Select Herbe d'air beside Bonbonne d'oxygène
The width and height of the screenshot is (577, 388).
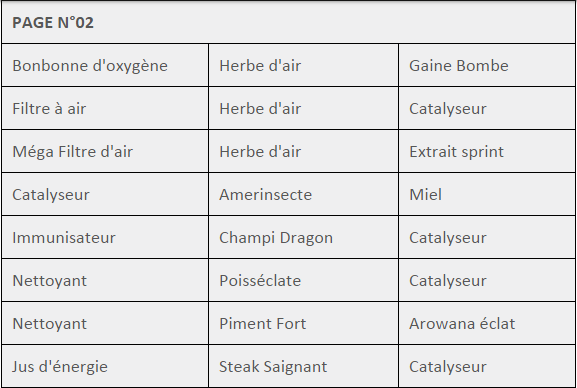pos(303,65)
